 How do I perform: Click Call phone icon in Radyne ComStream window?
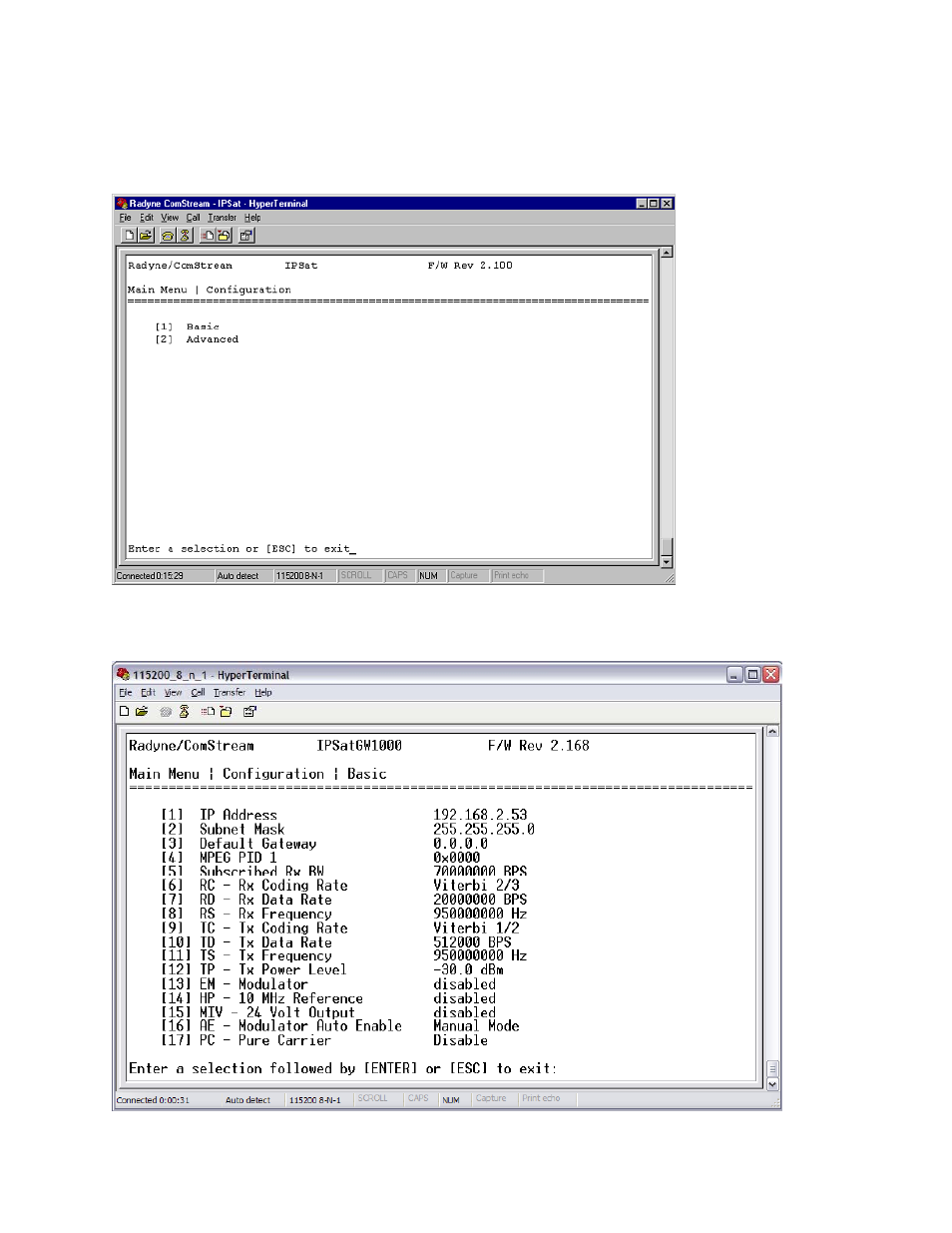coord(168,236)
